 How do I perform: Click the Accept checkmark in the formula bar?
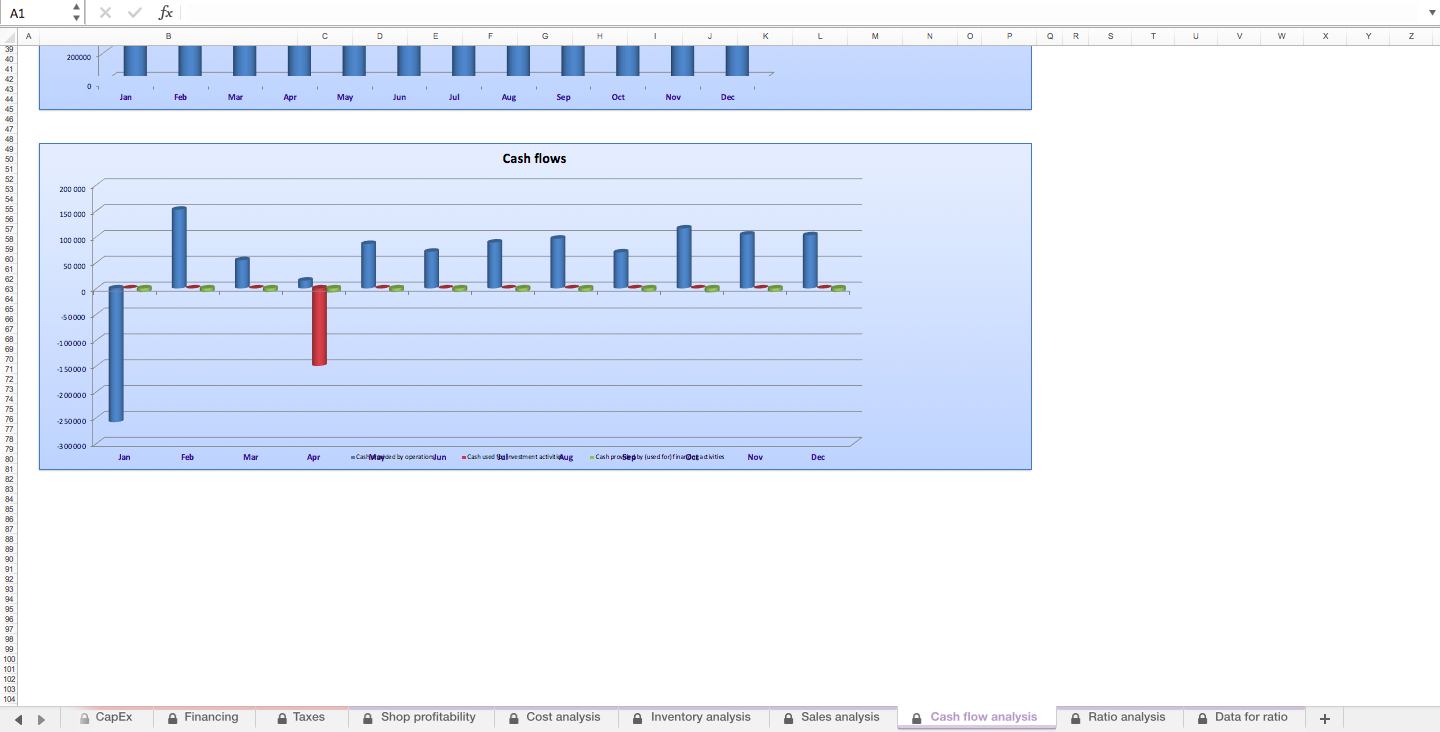[134, 12]
